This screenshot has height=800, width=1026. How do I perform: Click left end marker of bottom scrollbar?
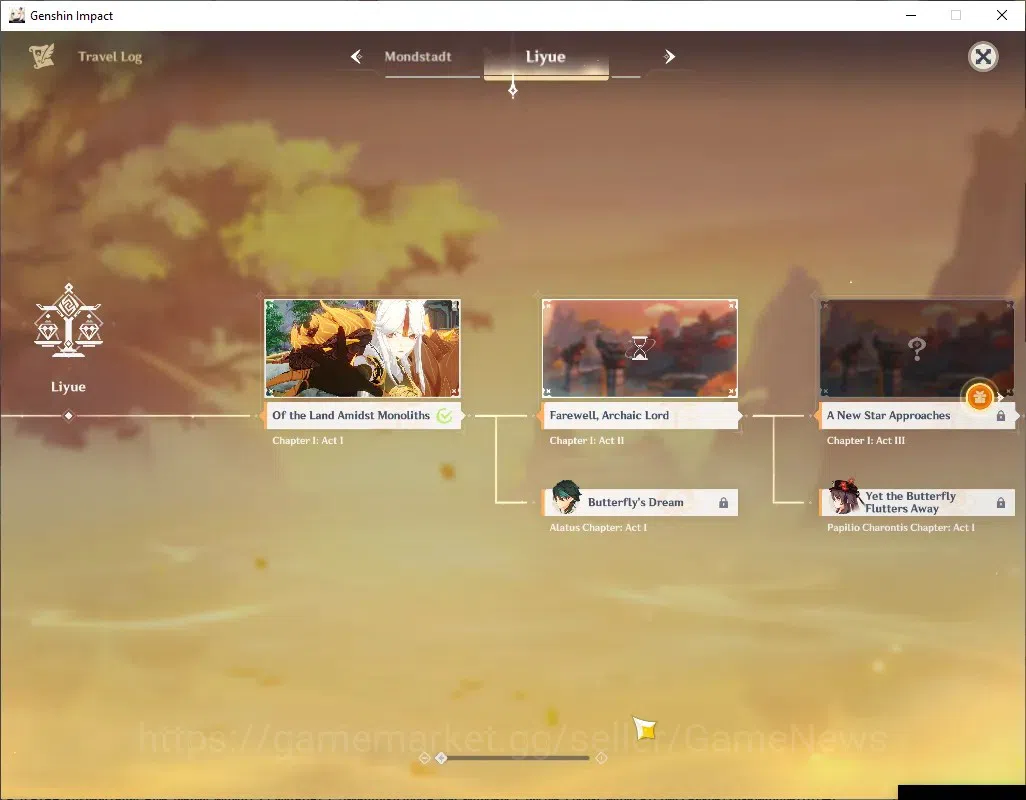coord(424,758)
